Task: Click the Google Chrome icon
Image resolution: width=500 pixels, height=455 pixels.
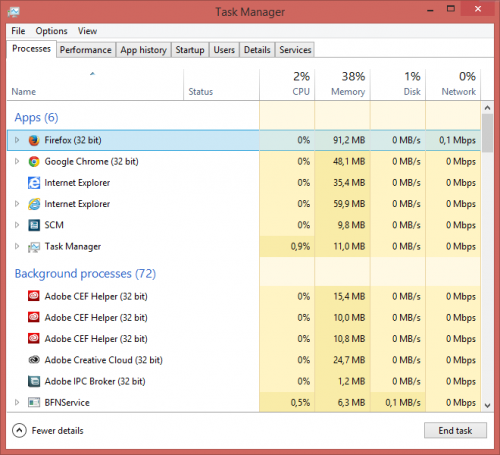Action: point(34,162)
